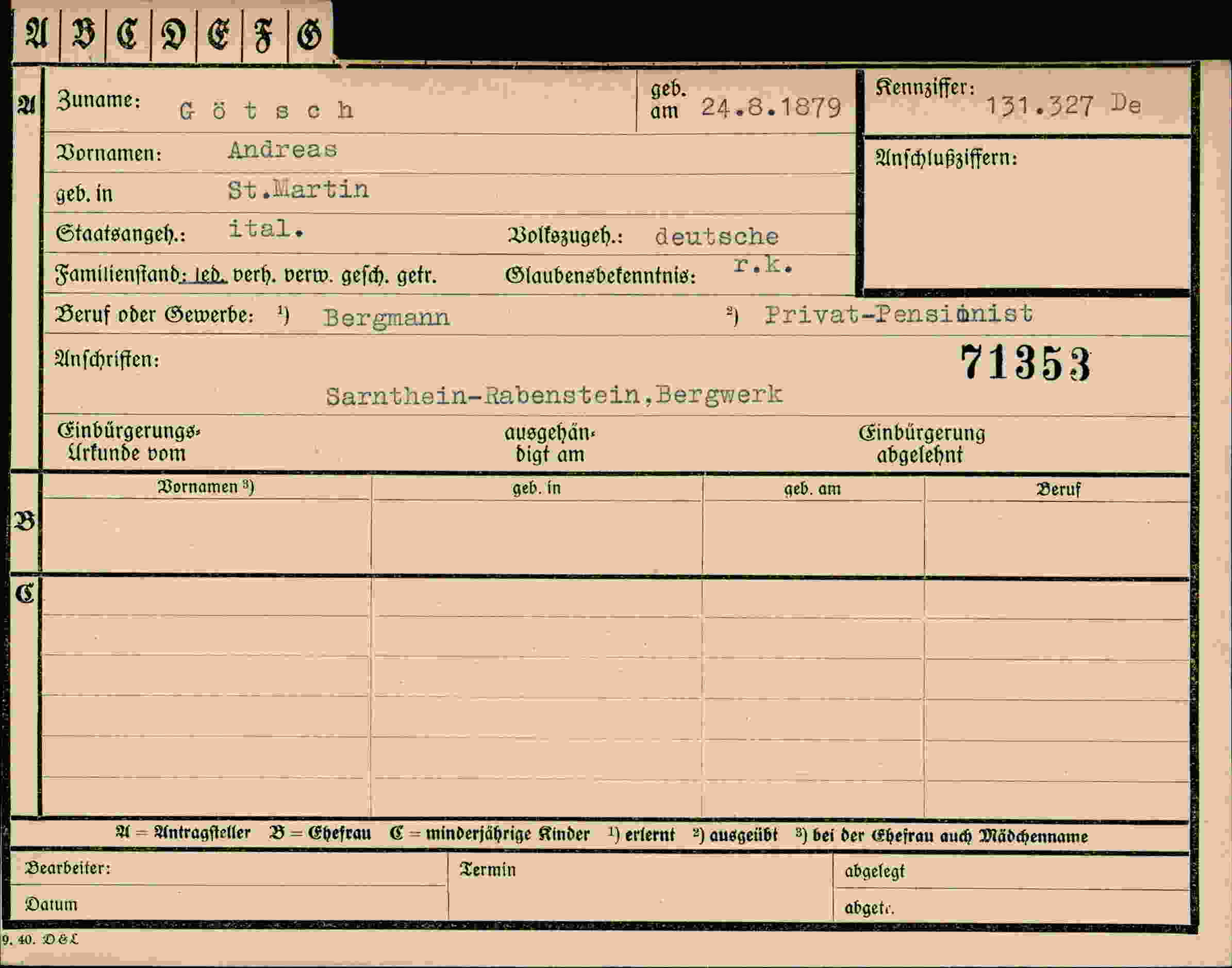The height and width of the screenshot is (968, 1232).
Task: Click the 'Einbürgerungs-Urkunde vom' label
Action: 129,443
